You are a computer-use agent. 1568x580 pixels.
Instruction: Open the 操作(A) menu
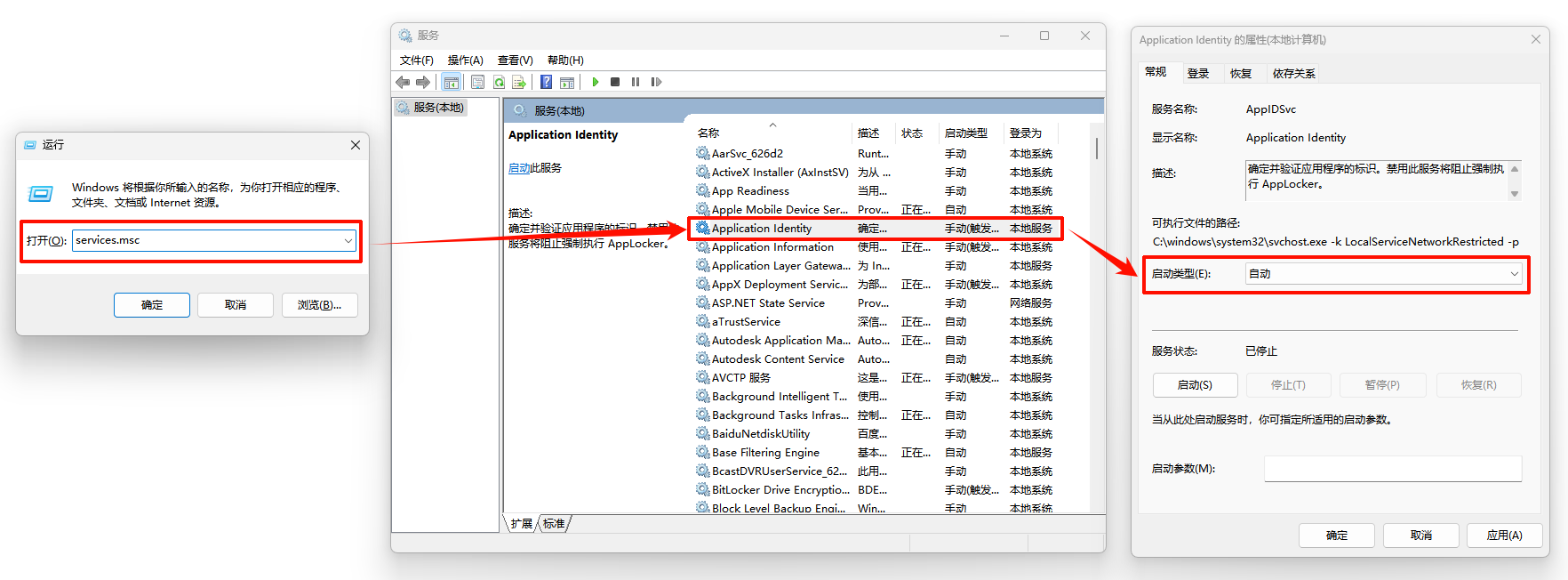(x=465, y=60)
